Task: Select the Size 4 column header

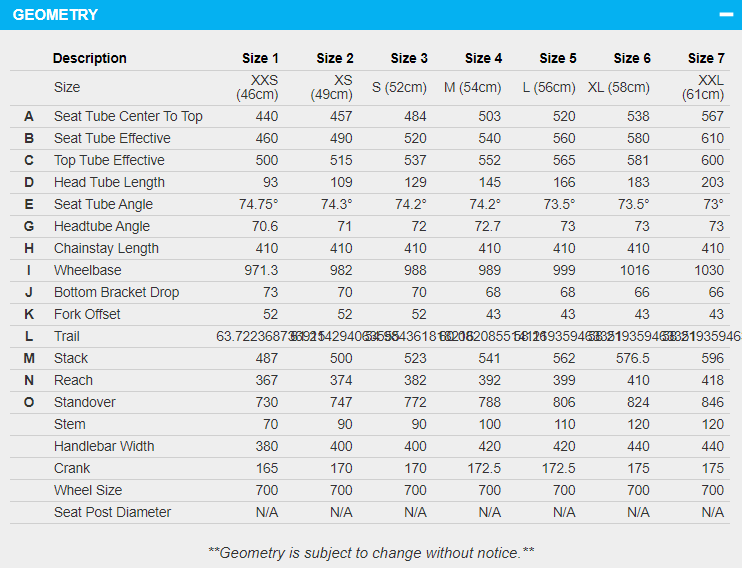Action: tap(483, 58)
